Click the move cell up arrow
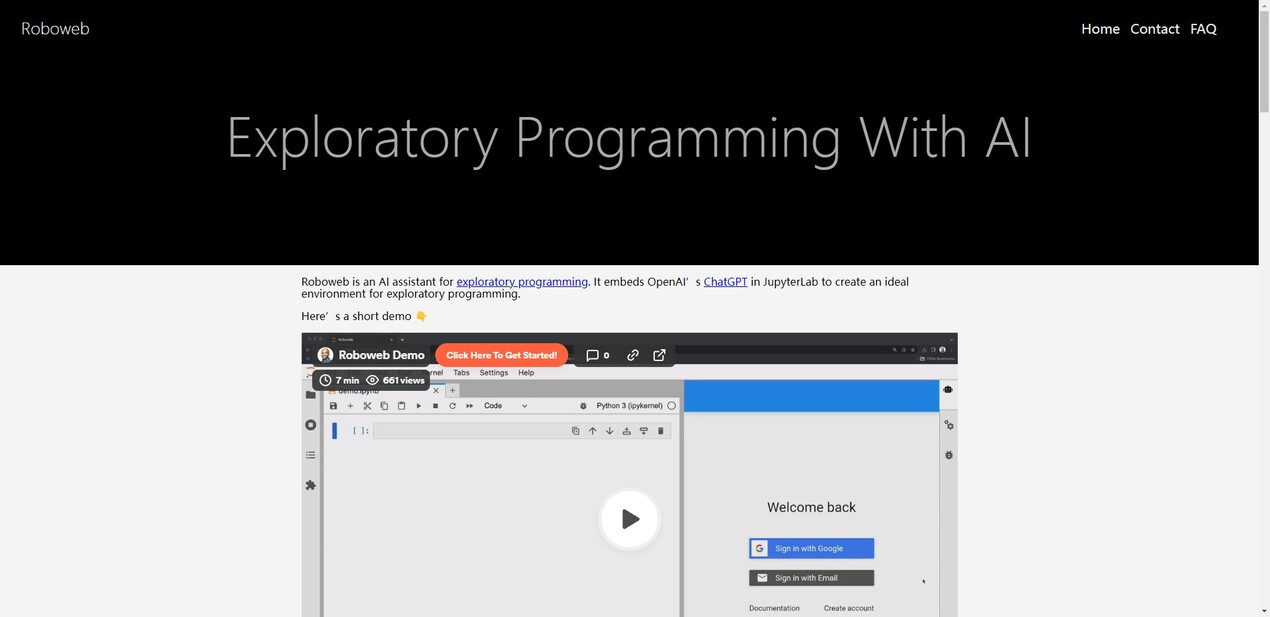This screenshot has height=617, width=1270. click(592, 431)
